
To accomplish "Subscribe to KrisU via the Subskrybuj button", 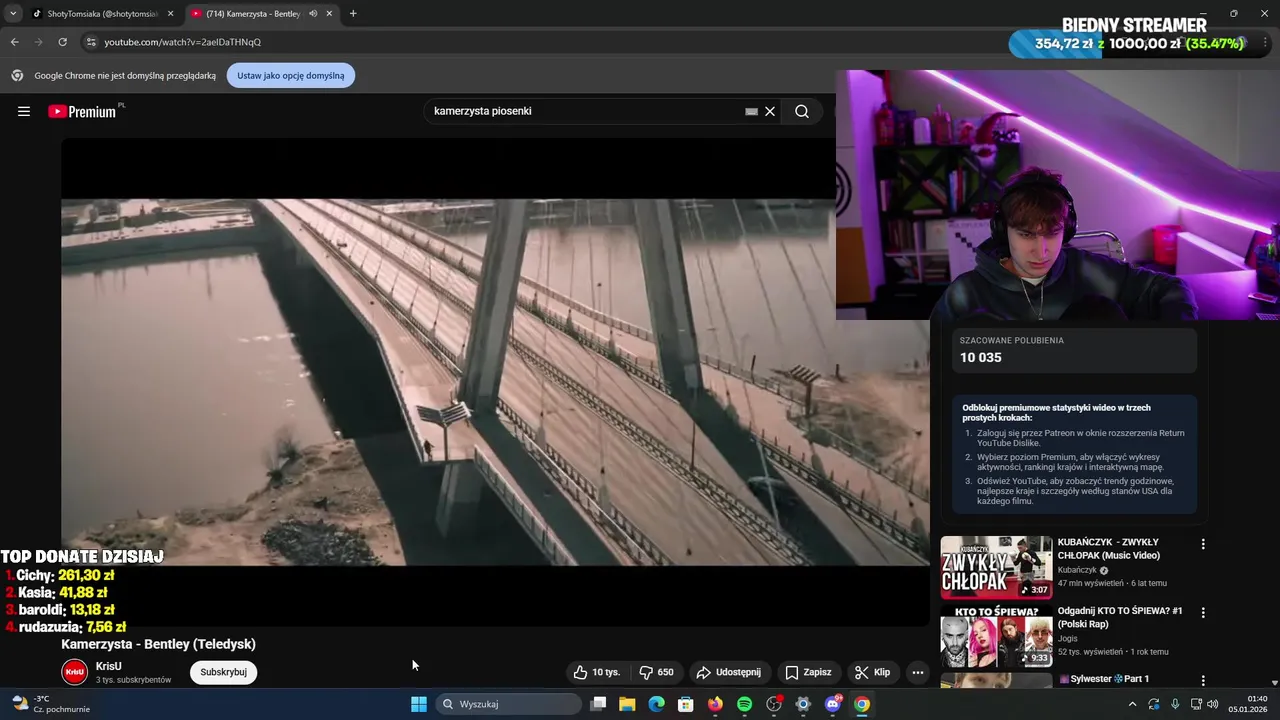I will point(223,672).
